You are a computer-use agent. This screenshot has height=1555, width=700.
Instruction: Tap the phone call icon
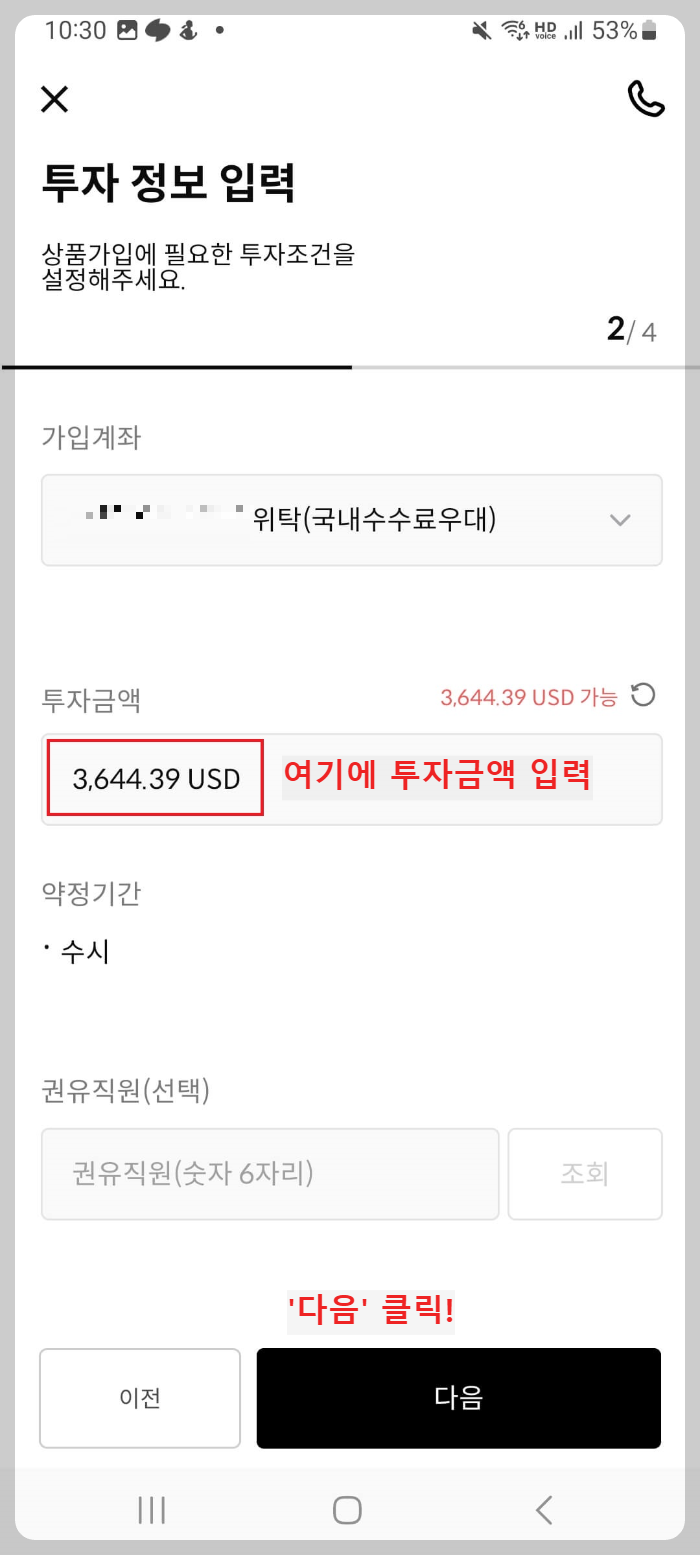[646, 100]
